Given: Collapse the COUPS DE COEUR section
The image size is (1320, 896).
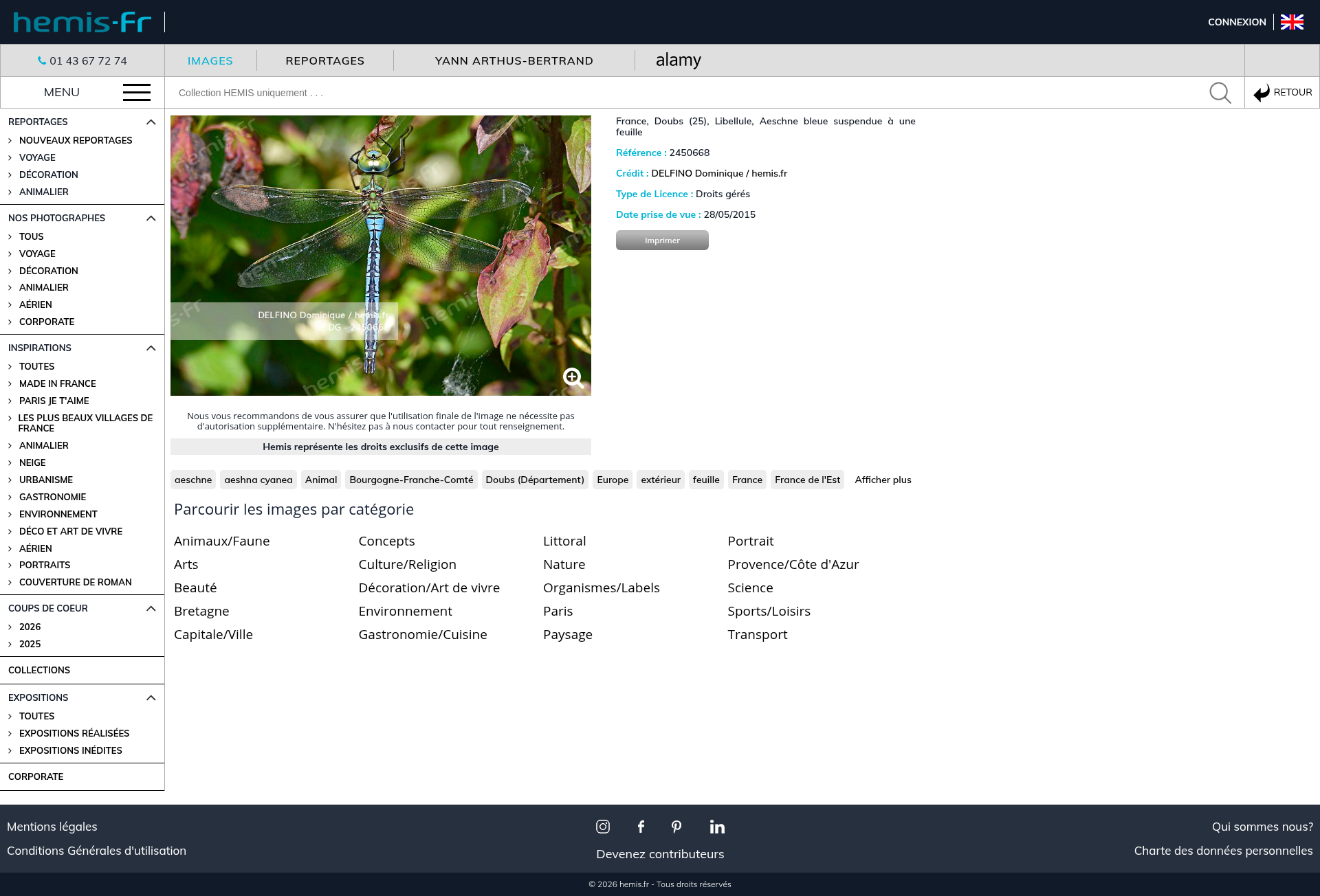Looking at the screenshot, I should (151, 608).
